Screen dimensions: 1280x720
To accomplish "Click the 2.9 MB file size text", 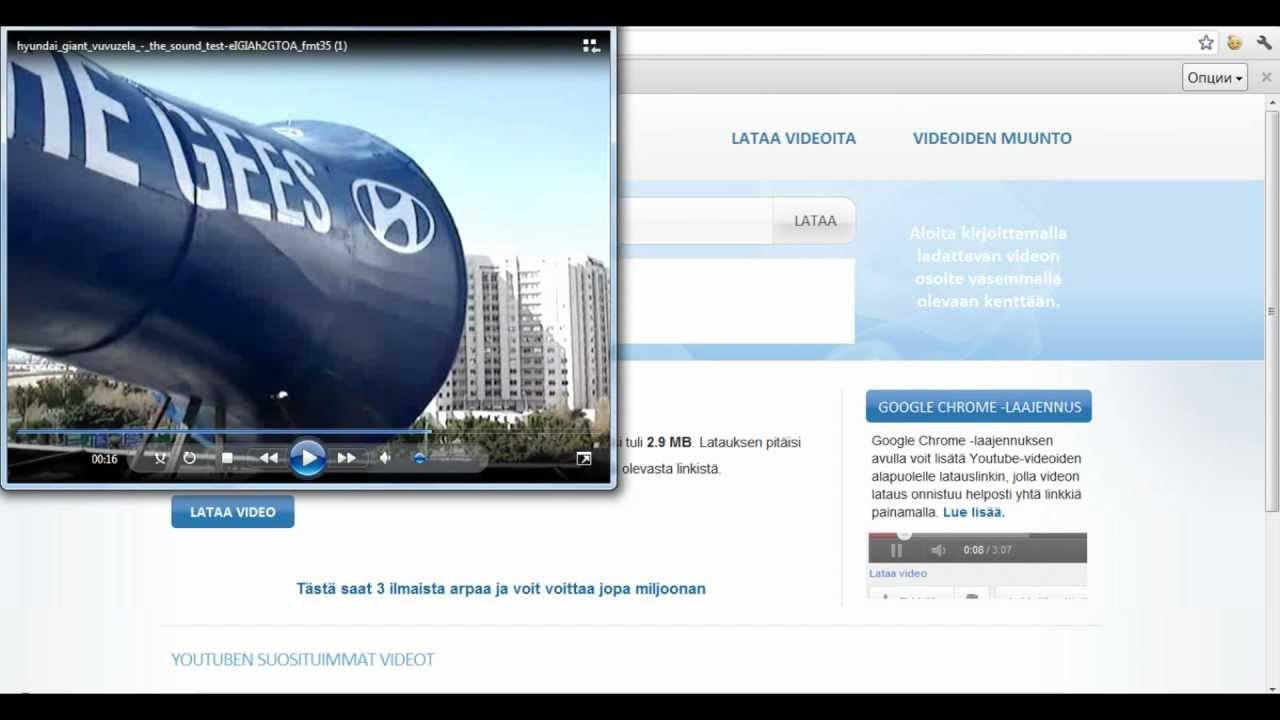I will tap(669, 442).
